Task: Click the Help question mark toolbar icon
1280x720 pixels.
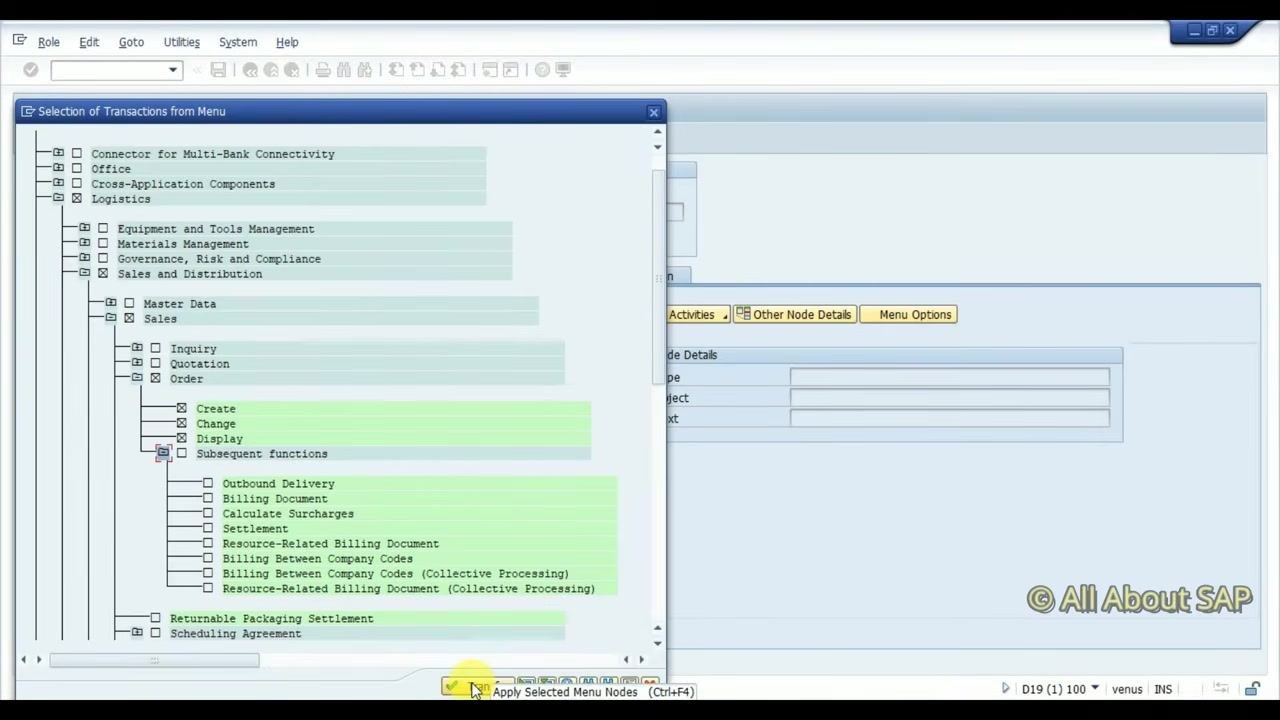Action: coord(542,70)
